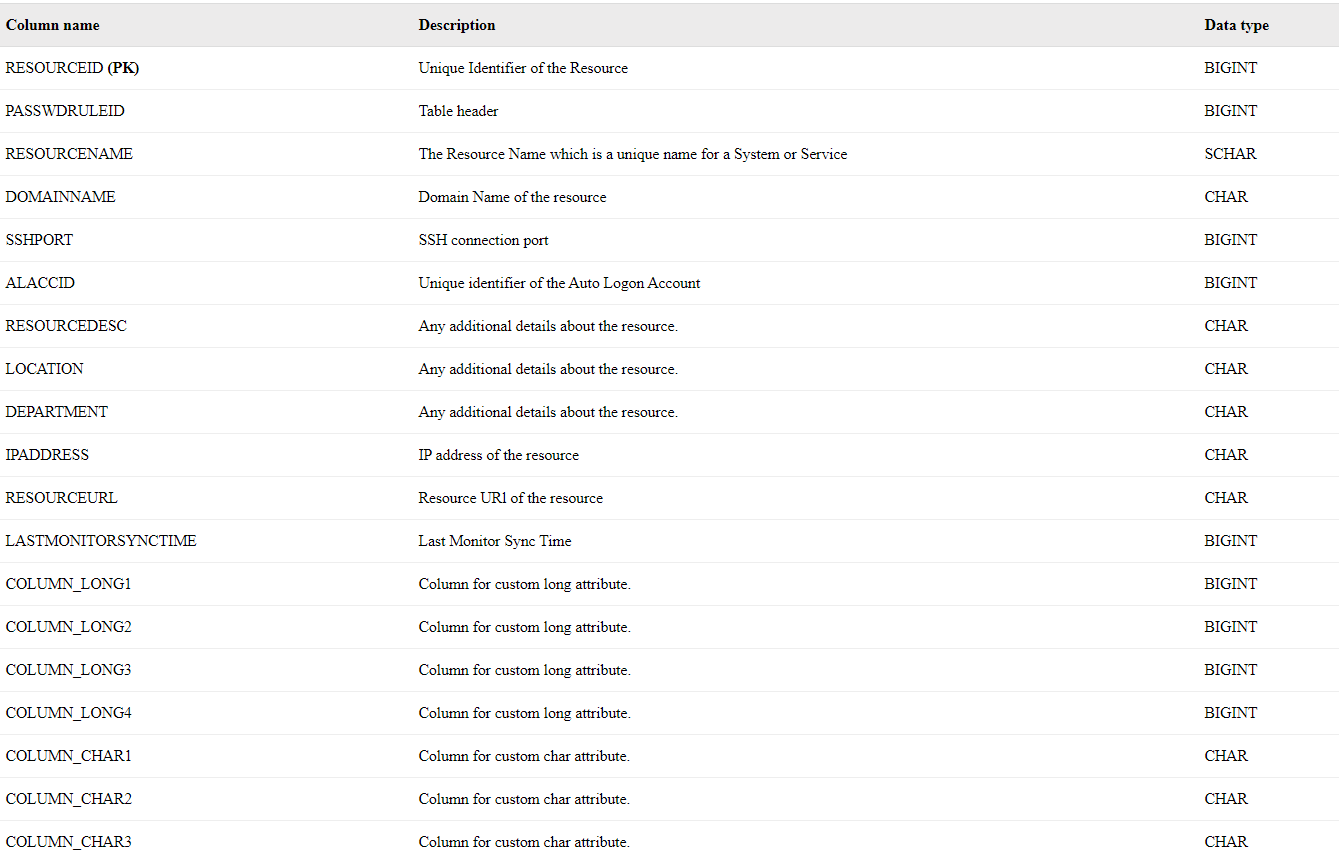The image size is (1339, 861).
Task: Select the DEPARTMENT column name
Action: point(57,412)
